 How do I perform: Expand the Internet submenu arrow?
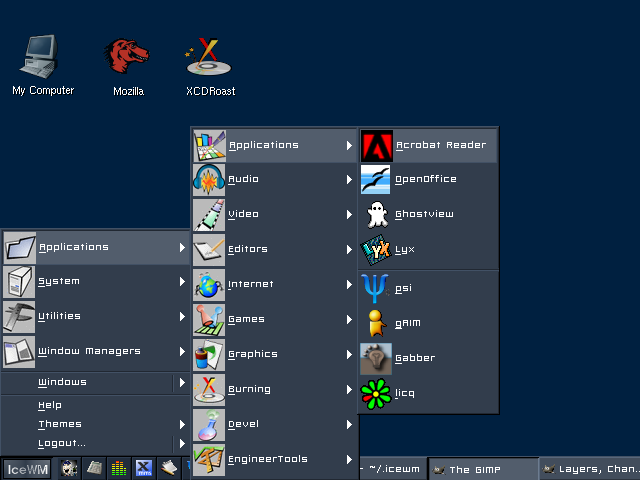(349, 284)
